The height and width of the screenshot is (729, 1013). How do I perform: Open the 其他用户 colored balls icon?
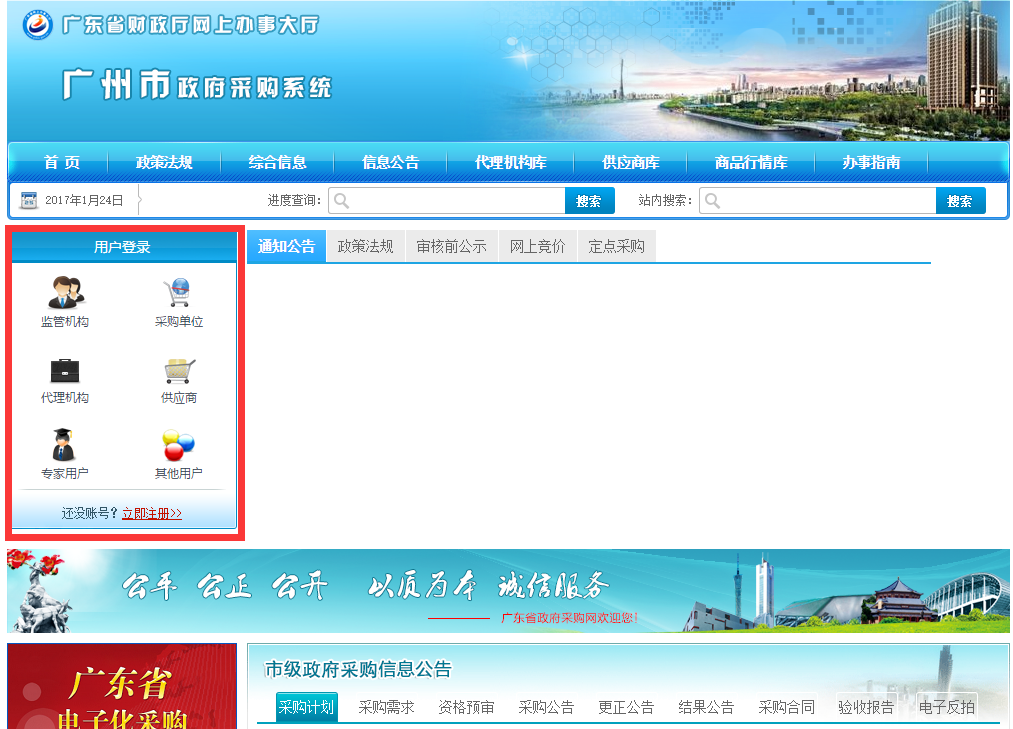178,445
